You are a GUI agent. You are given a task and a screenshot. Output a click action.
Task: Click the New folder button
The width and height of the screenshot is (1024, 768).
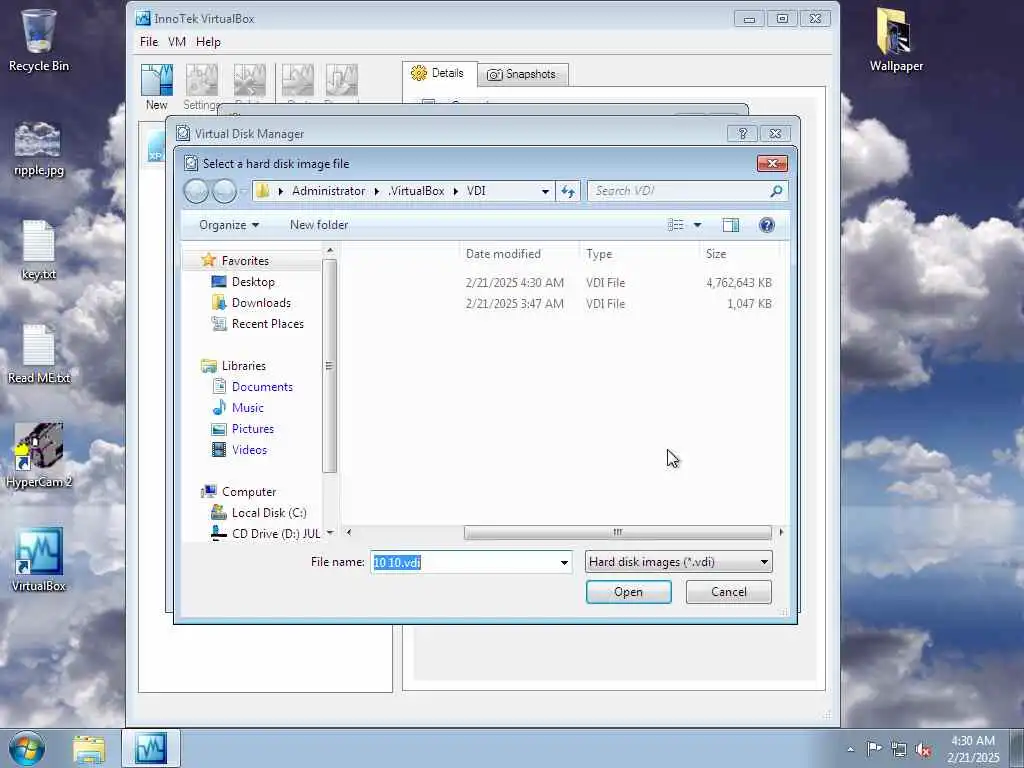tap(319, 225)
